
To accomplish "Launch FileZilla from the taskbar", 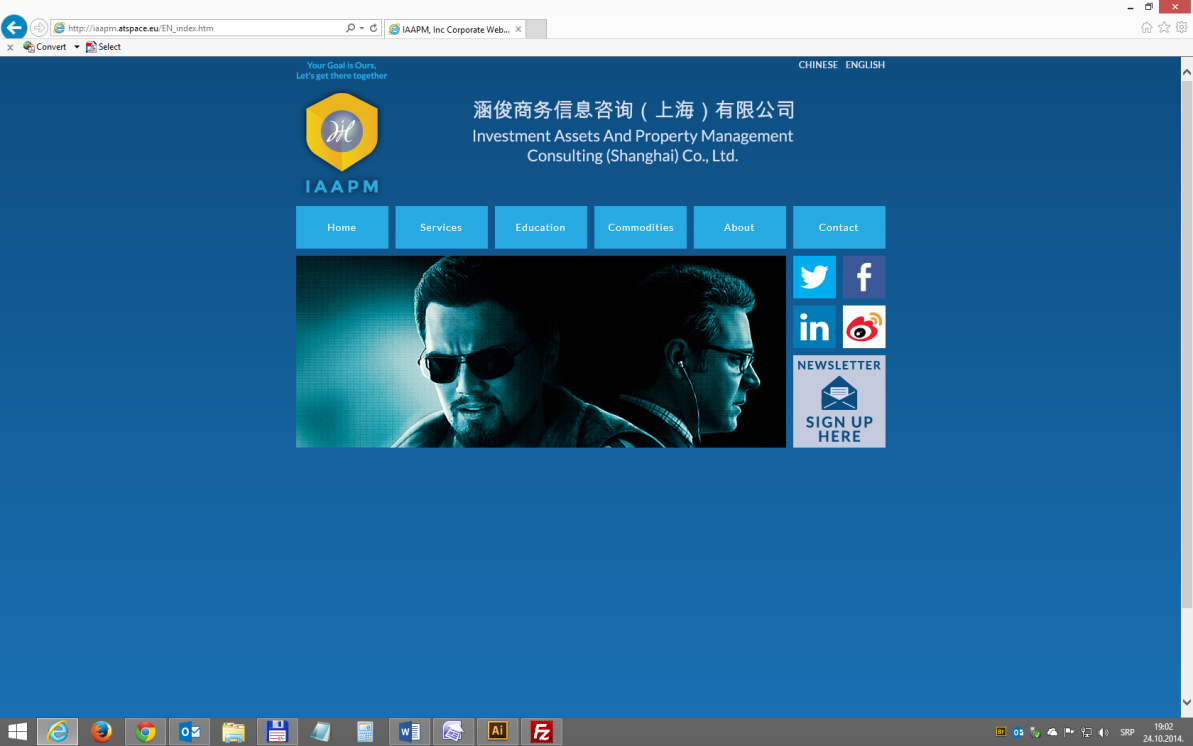I will [541, 732].
